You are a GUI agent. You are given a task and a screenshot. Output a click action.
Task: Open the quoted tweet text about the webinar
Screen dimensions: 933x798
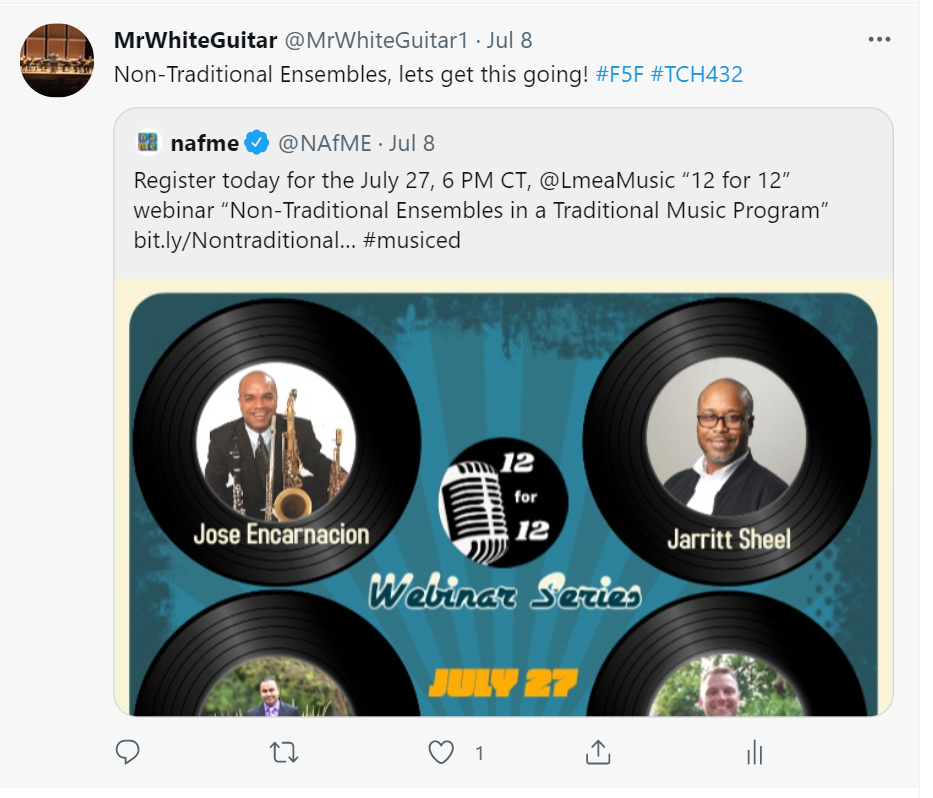coord(481,210)
